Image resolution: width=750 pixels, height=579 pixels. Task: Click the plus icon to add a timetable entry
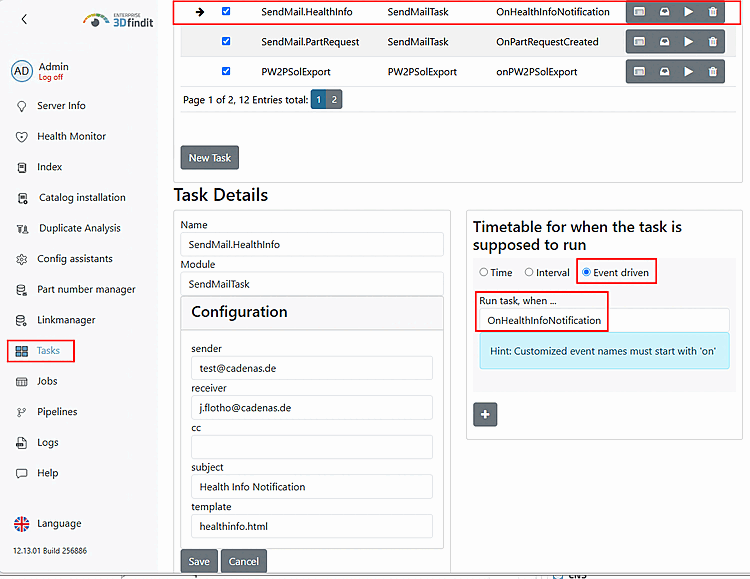click(x=485, y=414)
